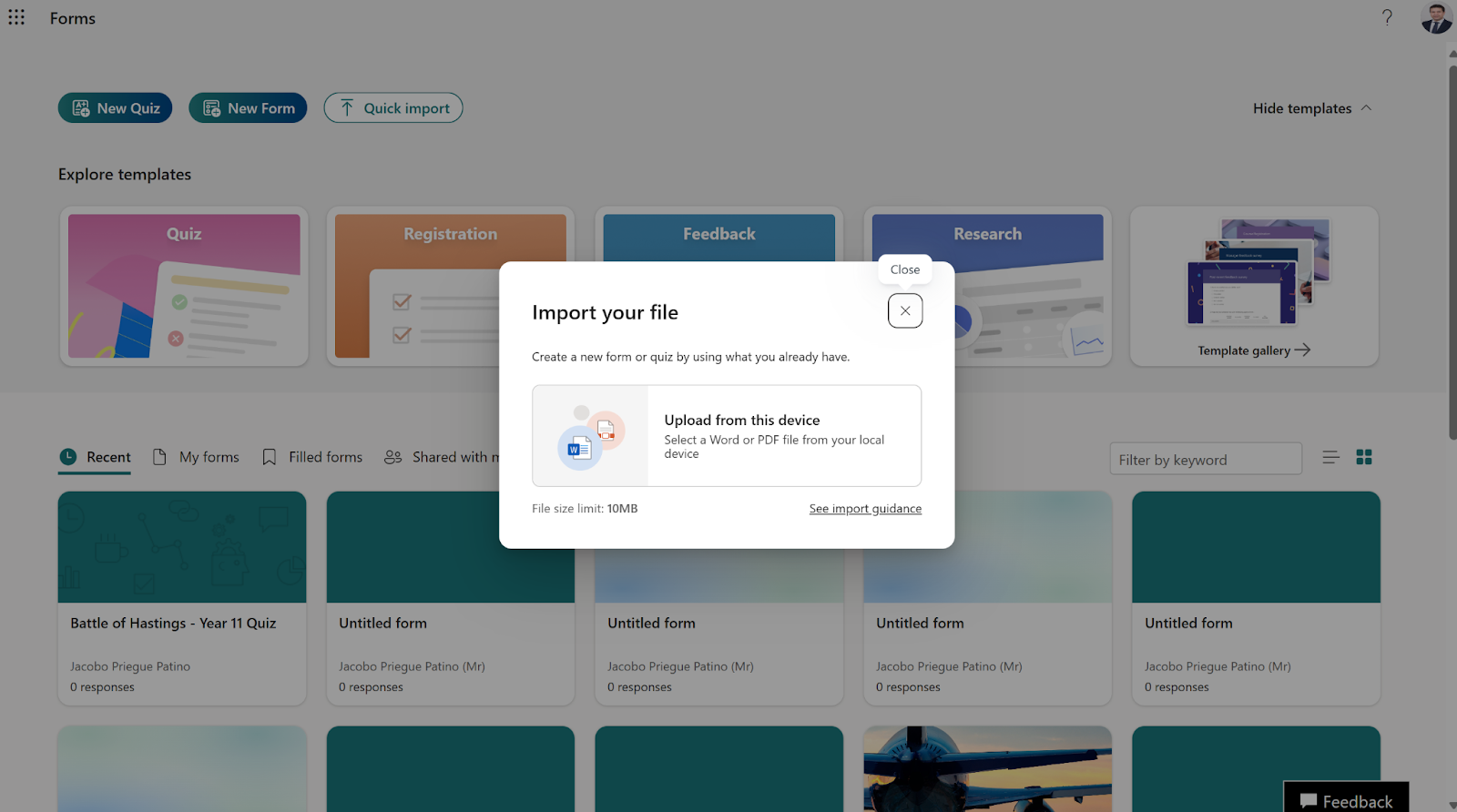
Task: Focus the Filter by keyword field
Action: tap(1206, 459)
